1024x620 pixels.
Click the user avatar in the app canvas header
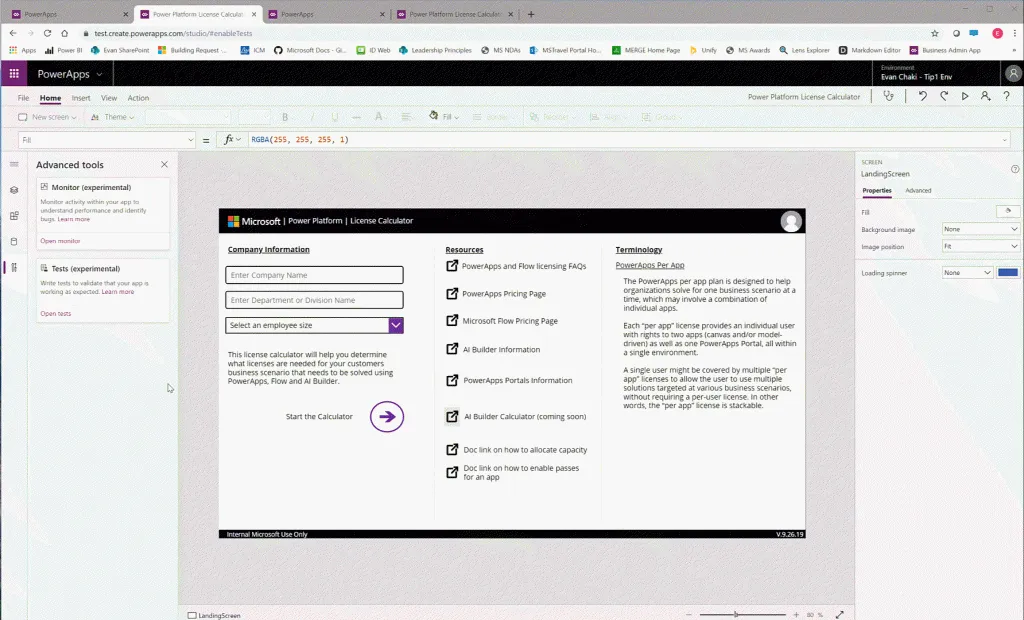pos(791,221)
